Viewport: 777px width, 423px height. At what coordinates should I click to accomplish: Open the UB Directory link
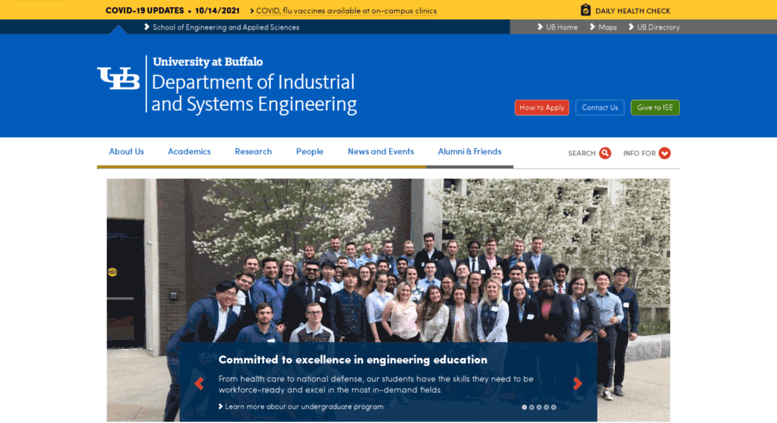(658, 27)
